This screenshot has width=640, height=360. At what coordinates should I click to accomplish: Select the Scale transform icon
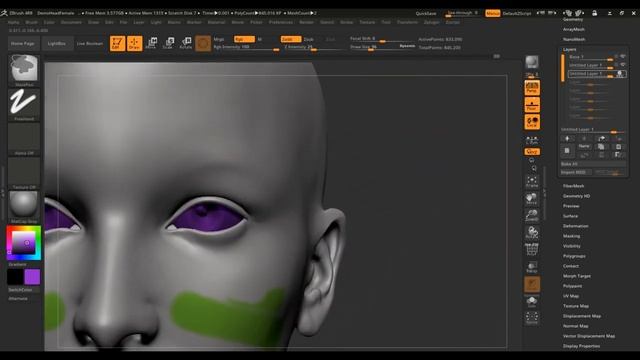click(x=168, y=43)
